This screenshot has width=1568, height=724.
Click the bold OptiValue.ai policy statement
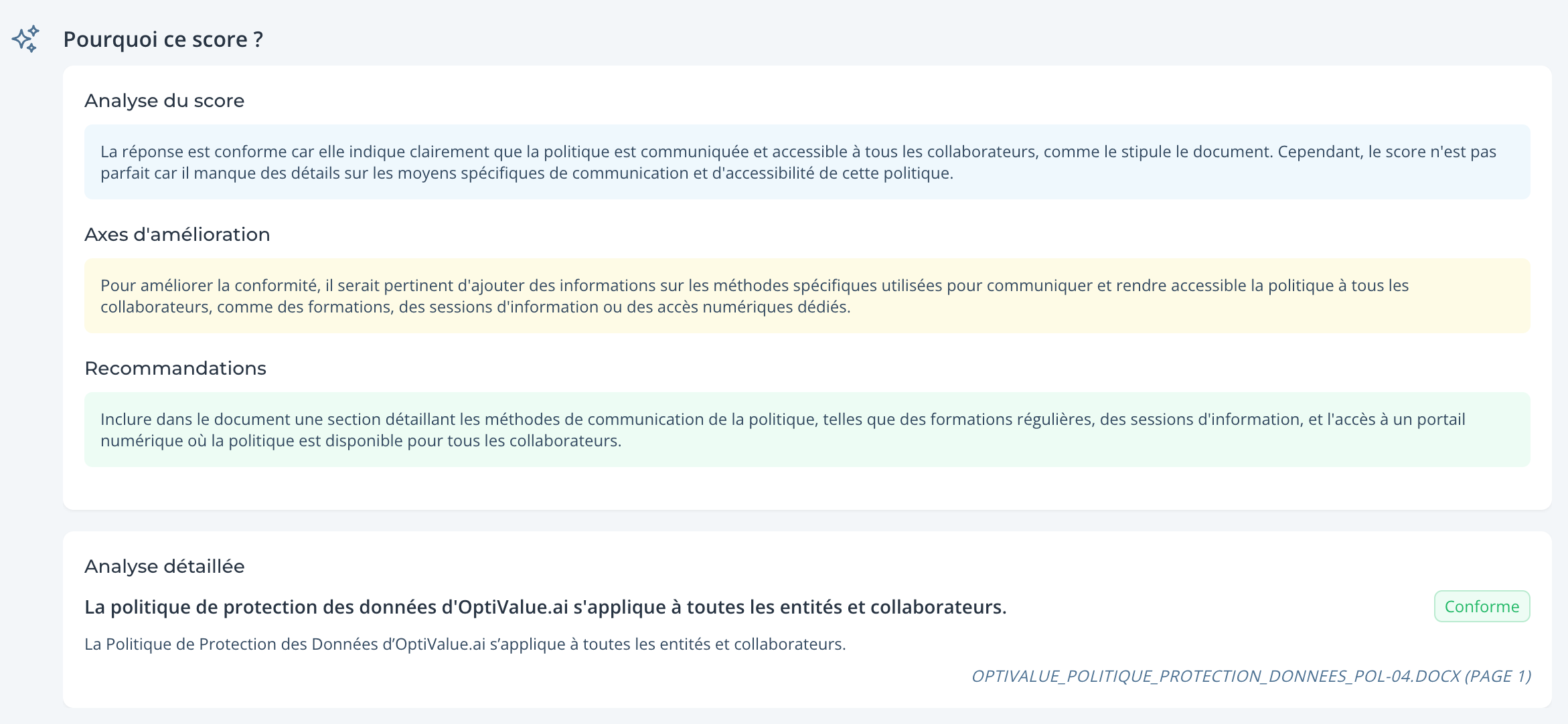[545, 607]
